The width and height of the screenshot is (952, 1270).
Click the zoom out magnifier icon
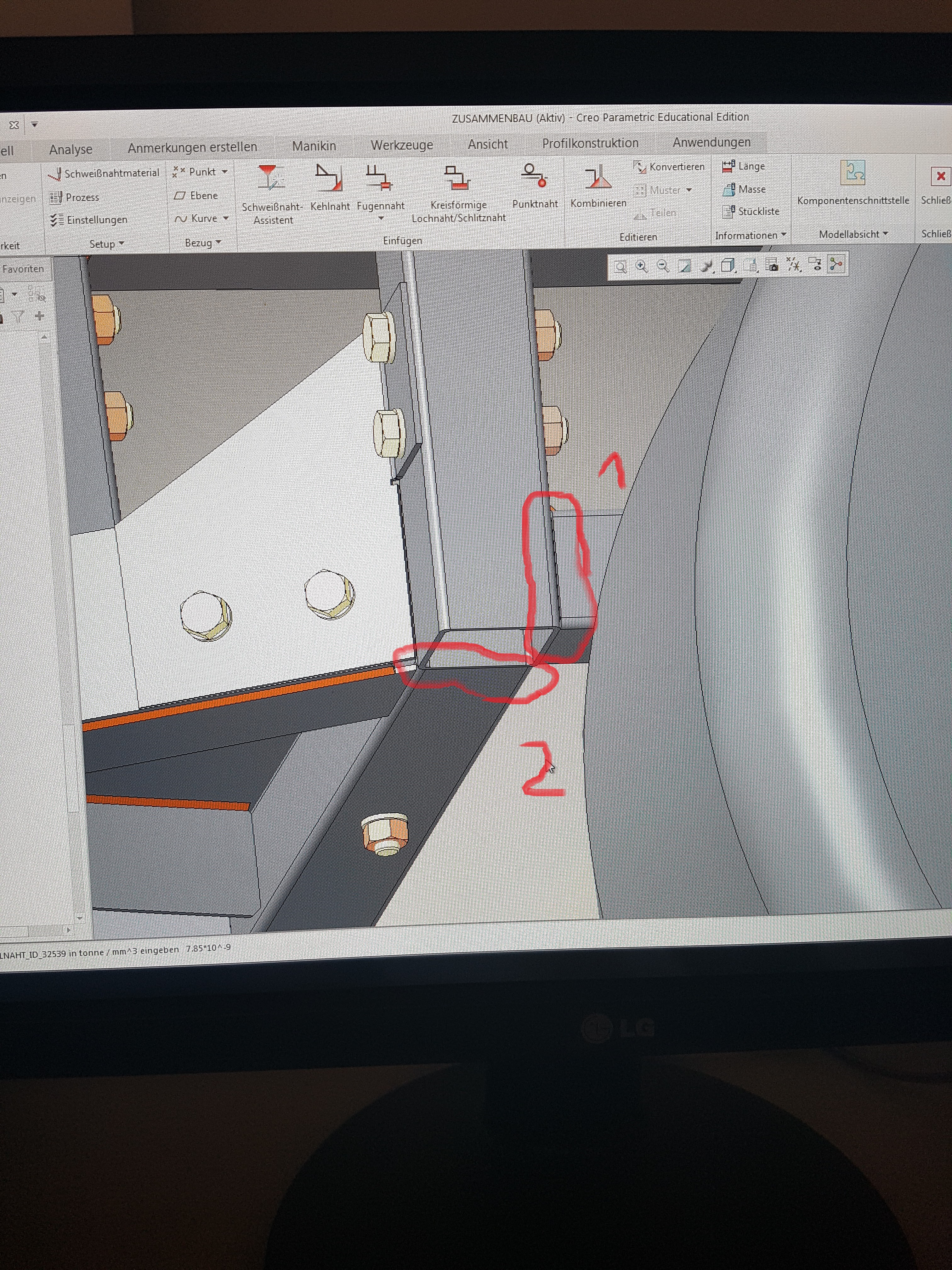(663, 266)
